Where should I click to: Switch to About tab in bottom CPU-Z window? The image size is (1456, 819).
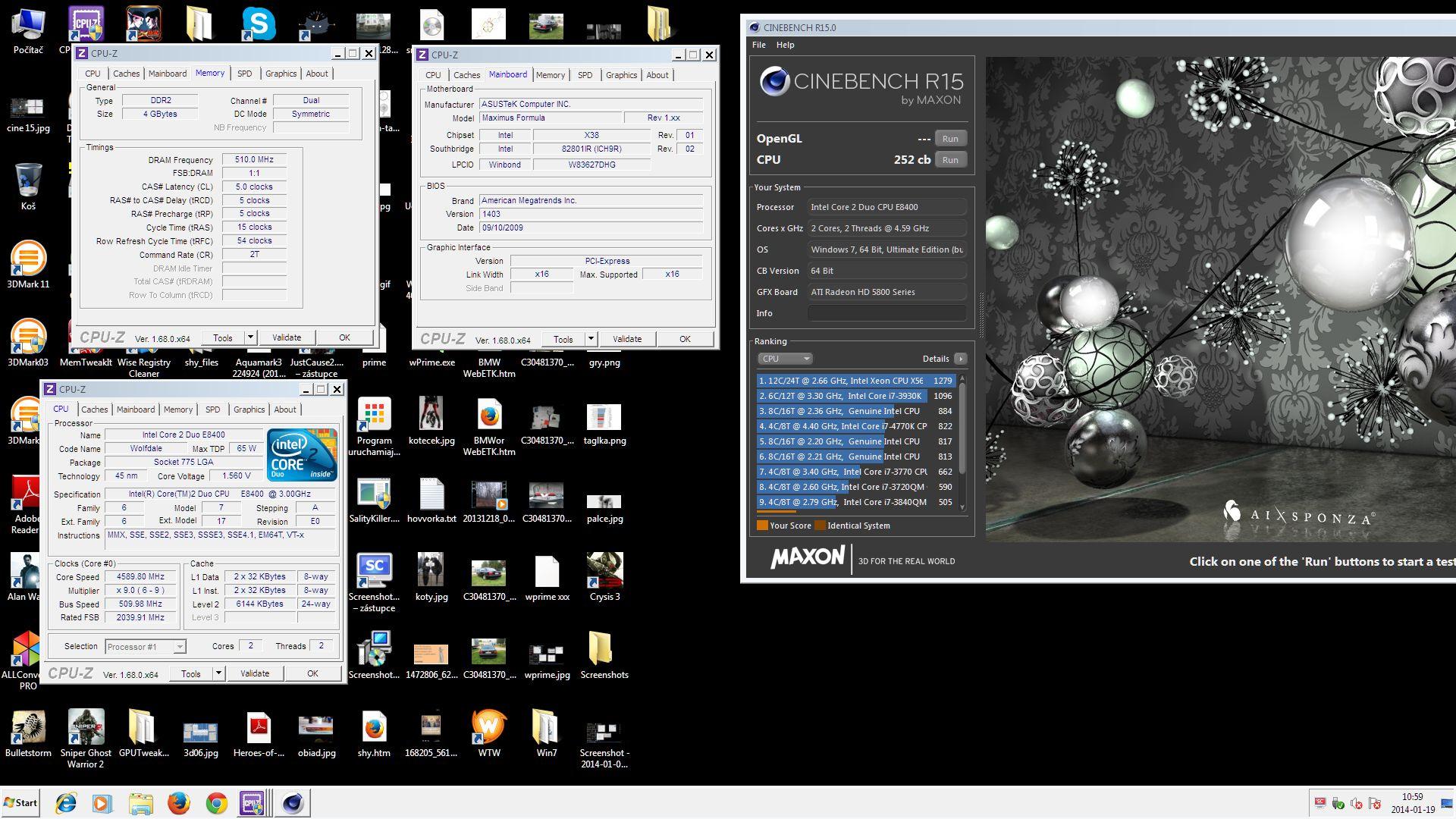click(285, 409)
